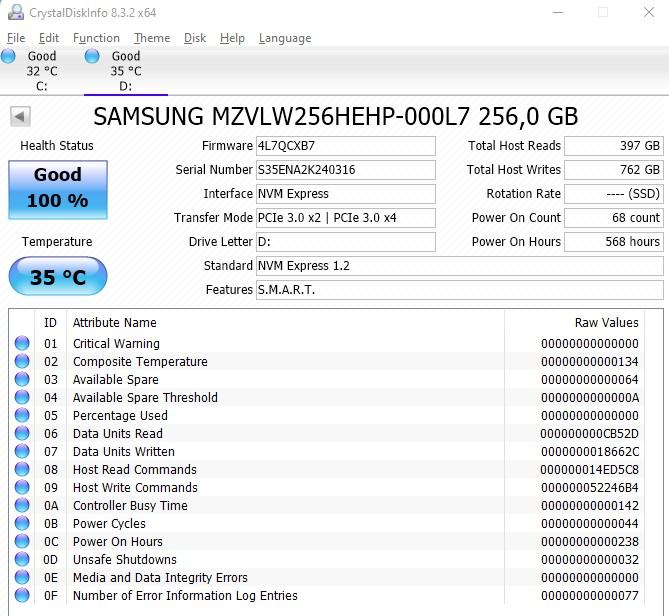Click the status orb for Unsafe Shutdowns
Viewport: 669px width, 616px height.
[x=22, y=559]
